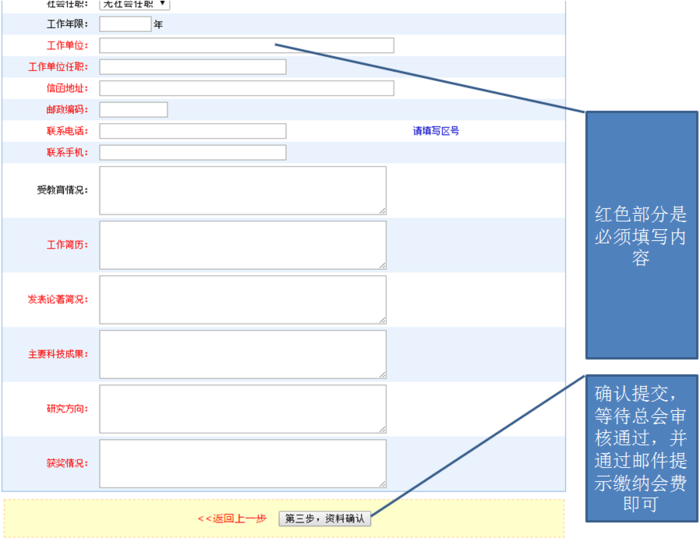Click the 受教育情况 text area
Image resolution: width=700 pixels, height=542 pixels.
click(243, 191)
